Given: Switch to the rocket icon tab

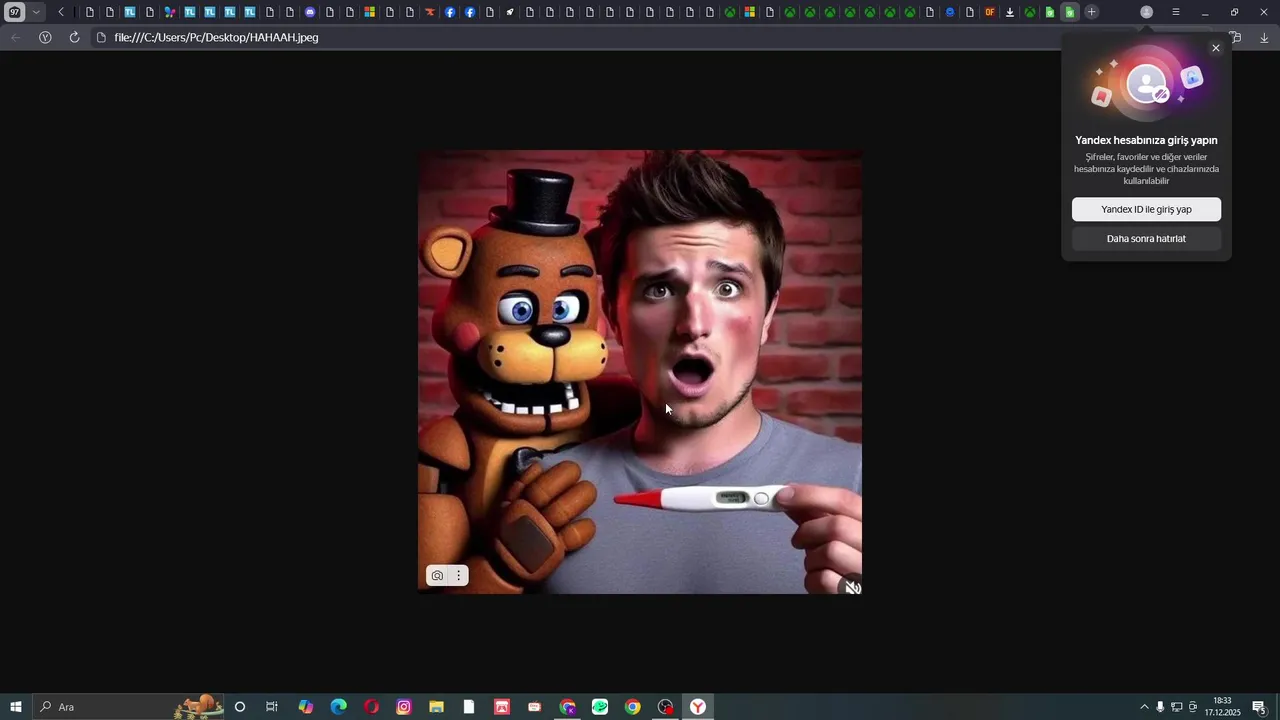Looking at the screenshot, I should pyautogui.click(x=510, y=12).
